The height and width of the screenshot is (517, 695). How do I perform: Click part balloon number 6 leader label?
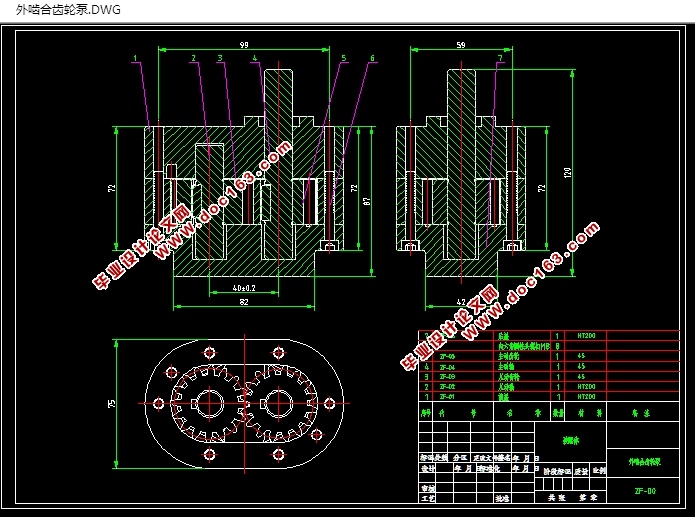click(x=372, y=58)
